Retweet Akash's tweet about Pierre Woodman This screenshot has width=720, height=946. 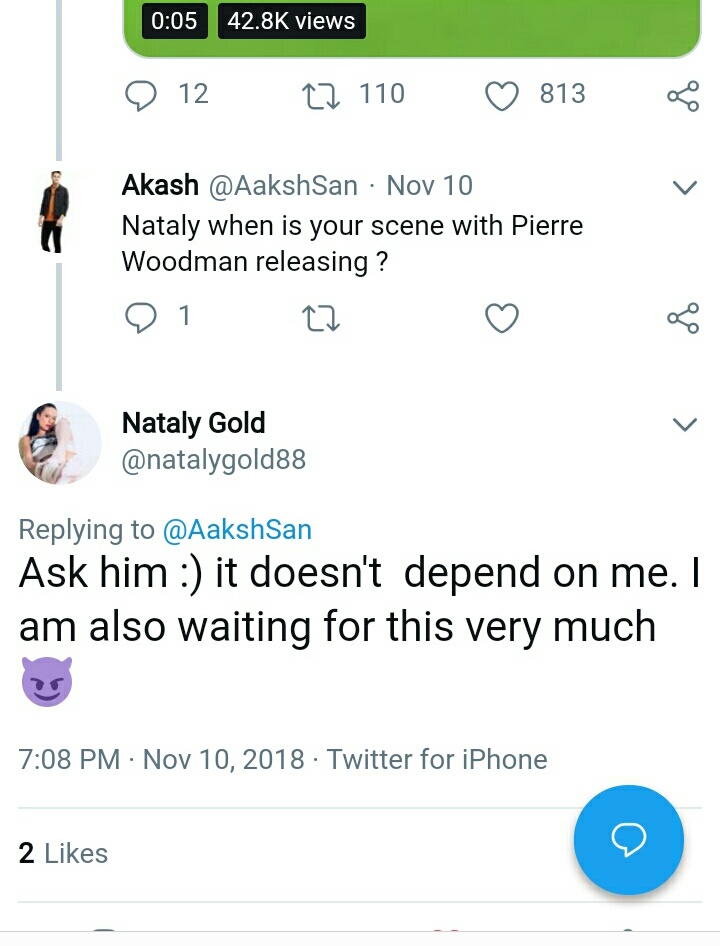point(320,318)
